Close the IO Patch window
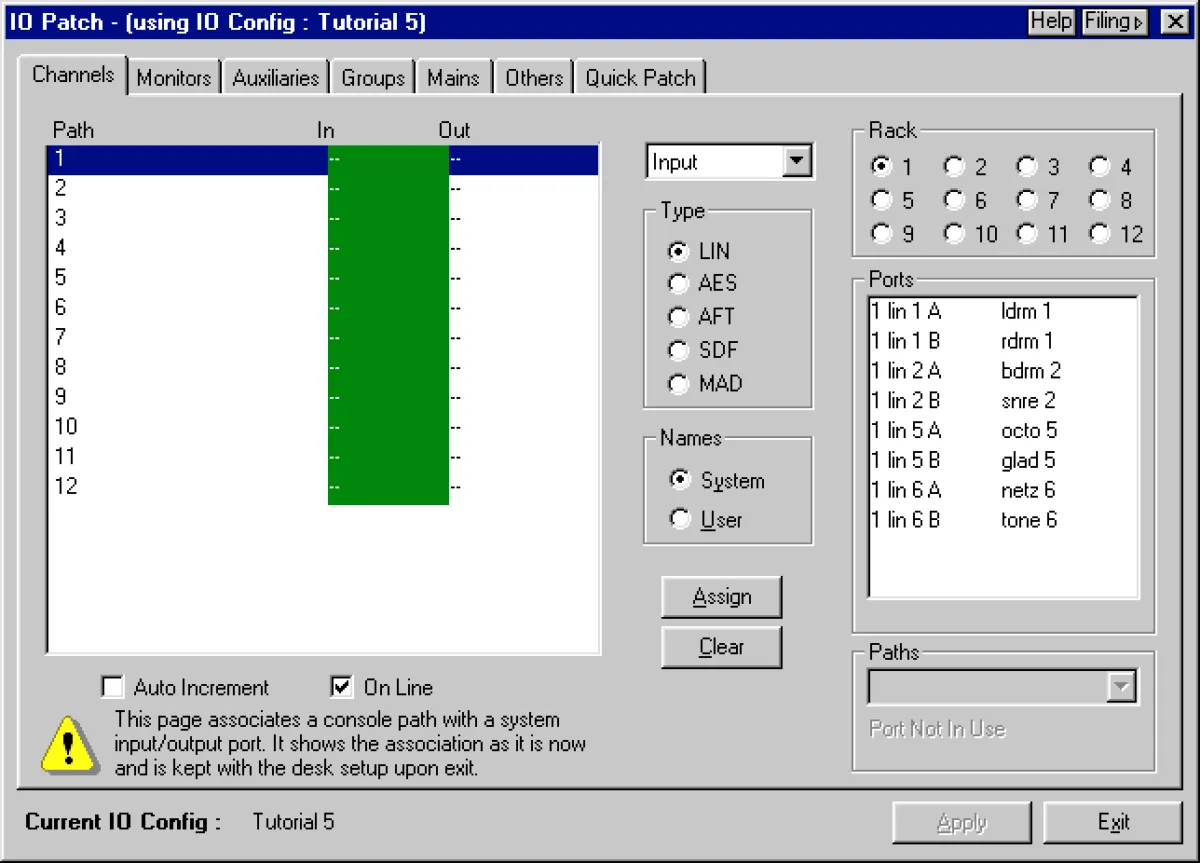 [1175, 21]
